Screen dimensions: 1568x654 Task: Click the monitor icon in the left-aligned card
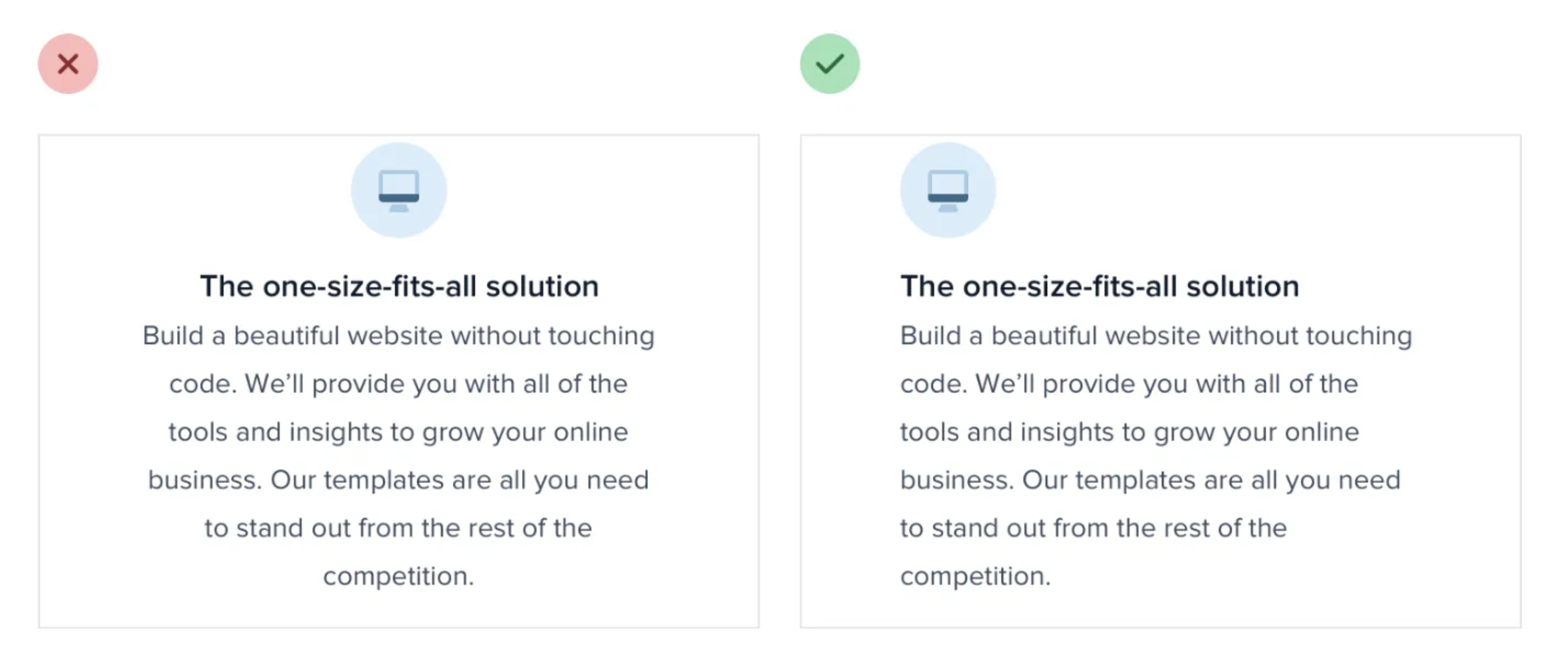[947, 190]
